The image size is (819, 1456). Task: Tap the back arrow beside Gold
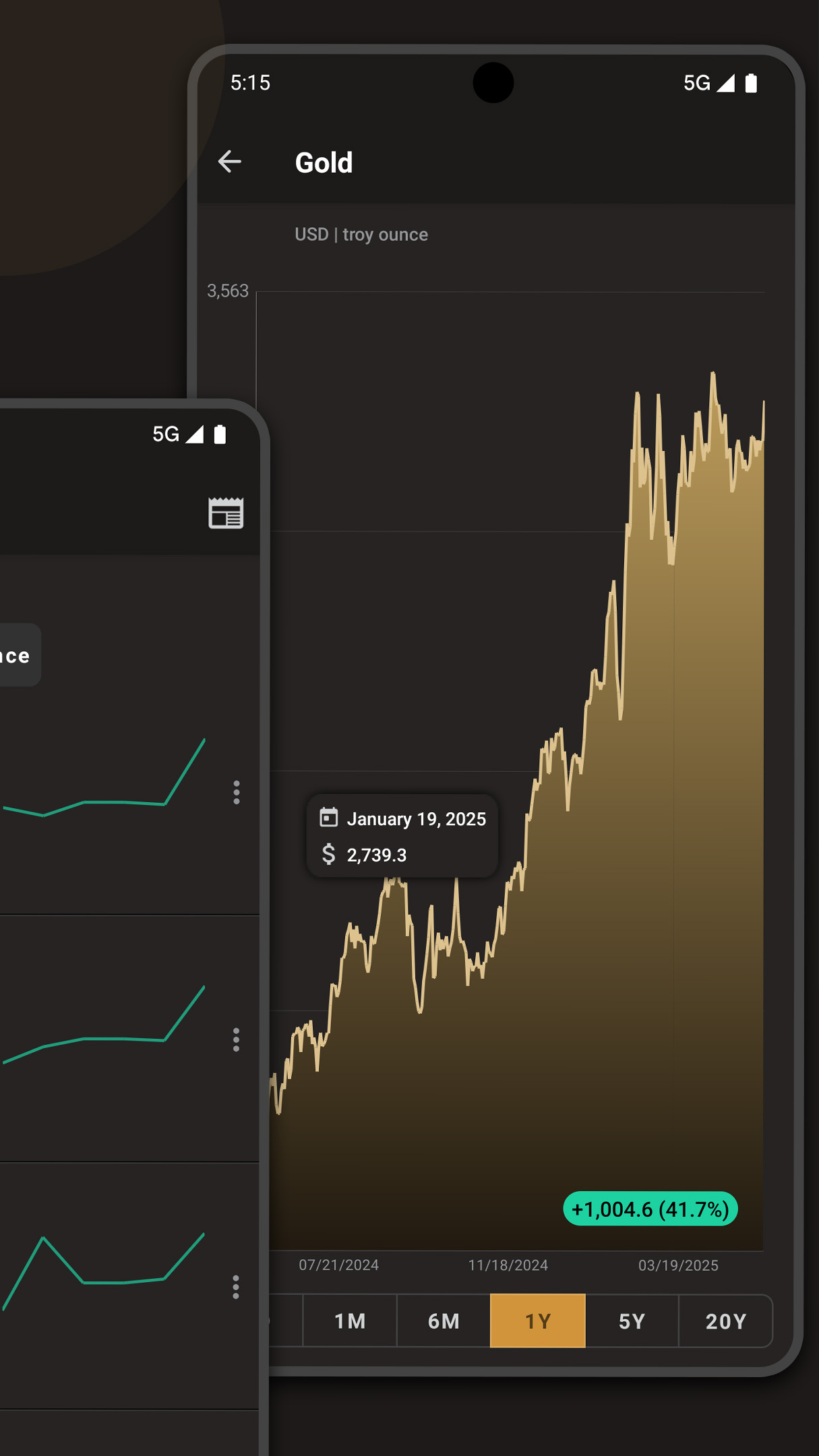pyautogui.click(x=230, y=162)
